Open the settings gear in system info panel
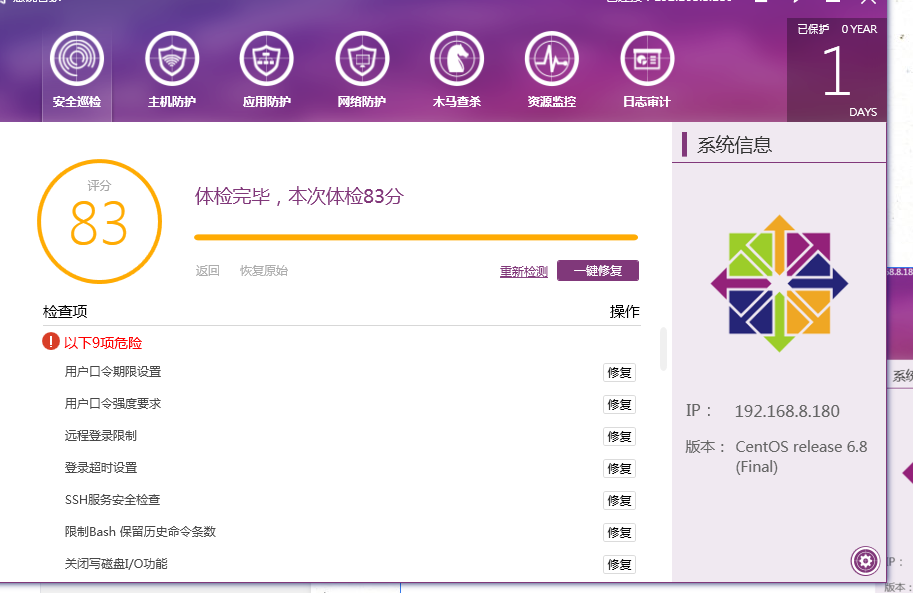This screenshot has width=913, height=593. [x=863, y=561]
